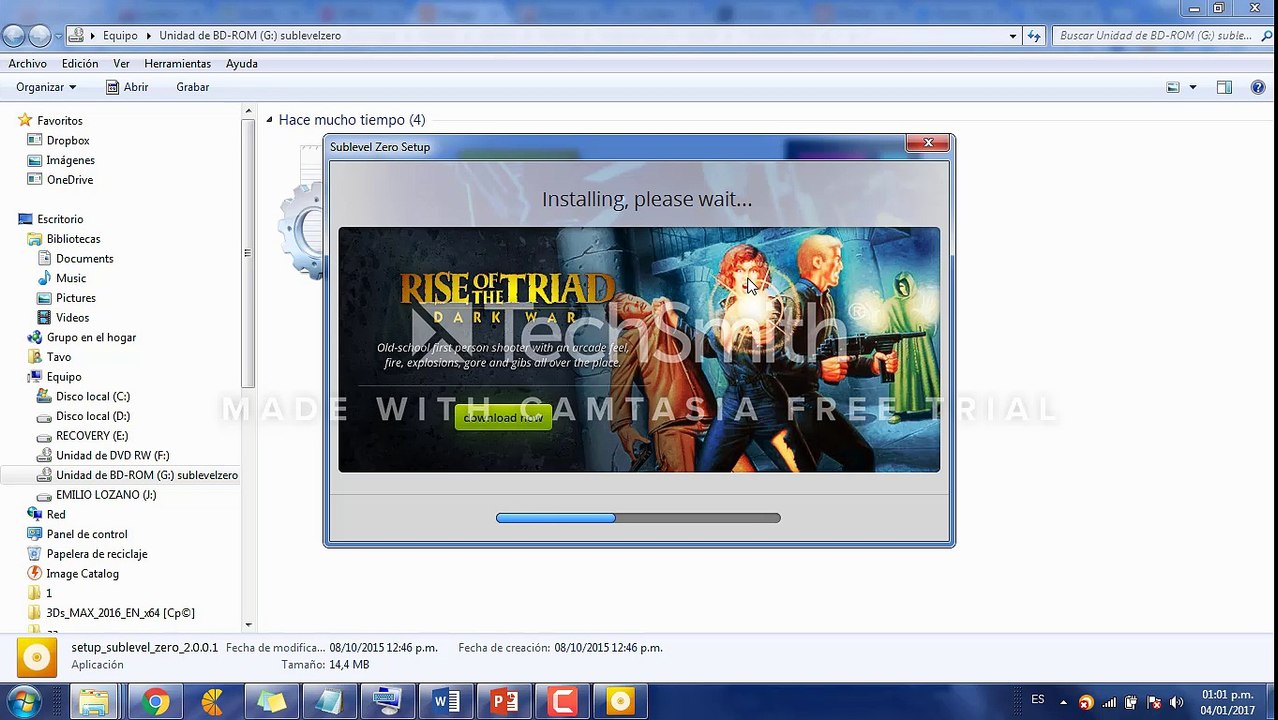Select Equipo in navigation tree
The image size is (1278, 720).
[64, 377]
